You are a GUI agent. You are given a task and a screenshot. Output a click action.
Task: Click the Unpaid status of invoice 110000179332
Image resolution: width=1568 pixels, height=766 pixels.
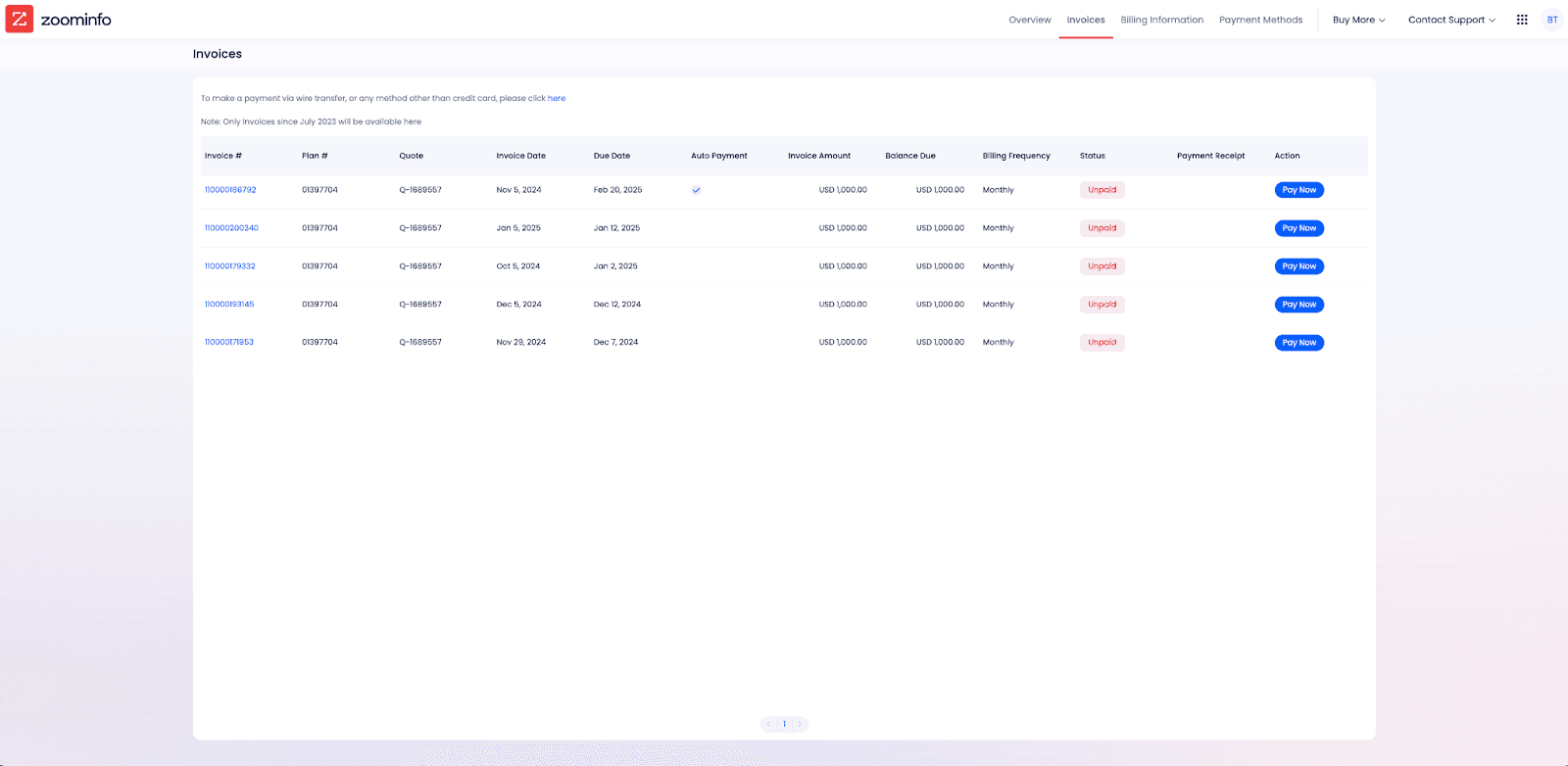[1102, 266]
